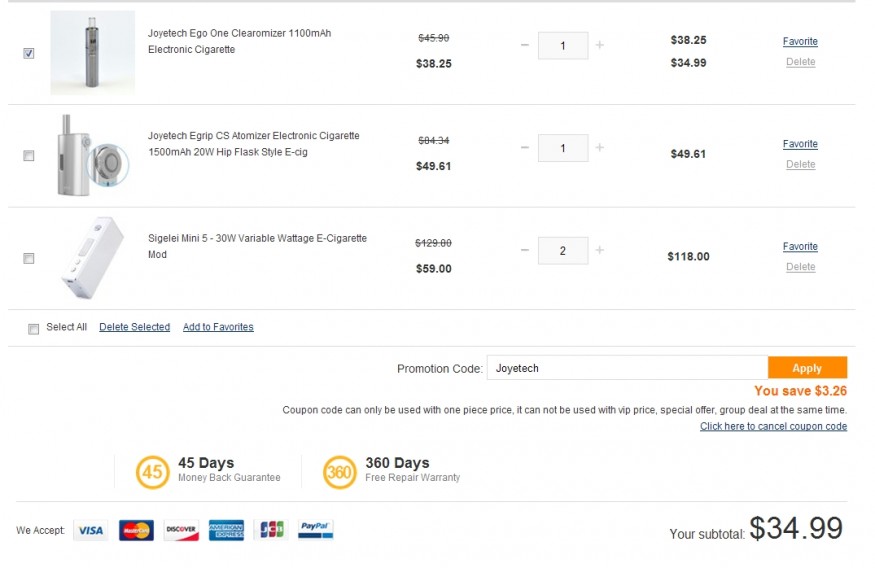Decrease quantity of Joyetech Ego One
This screenshot has width=875, height=568.
pyautogui.click(x=525, y=45)
